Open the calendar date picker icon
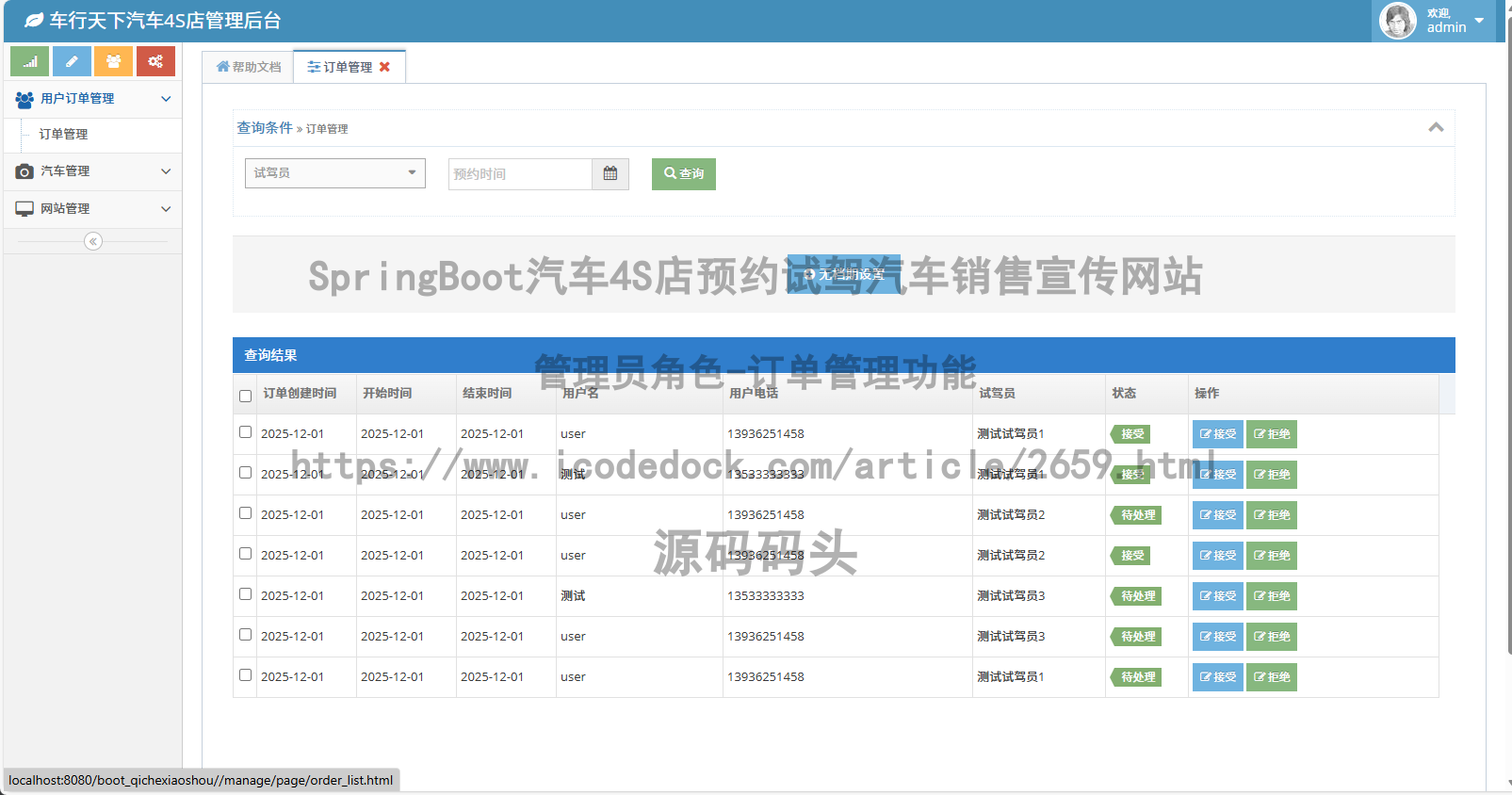1512x795 pixels. click(610, 173)
